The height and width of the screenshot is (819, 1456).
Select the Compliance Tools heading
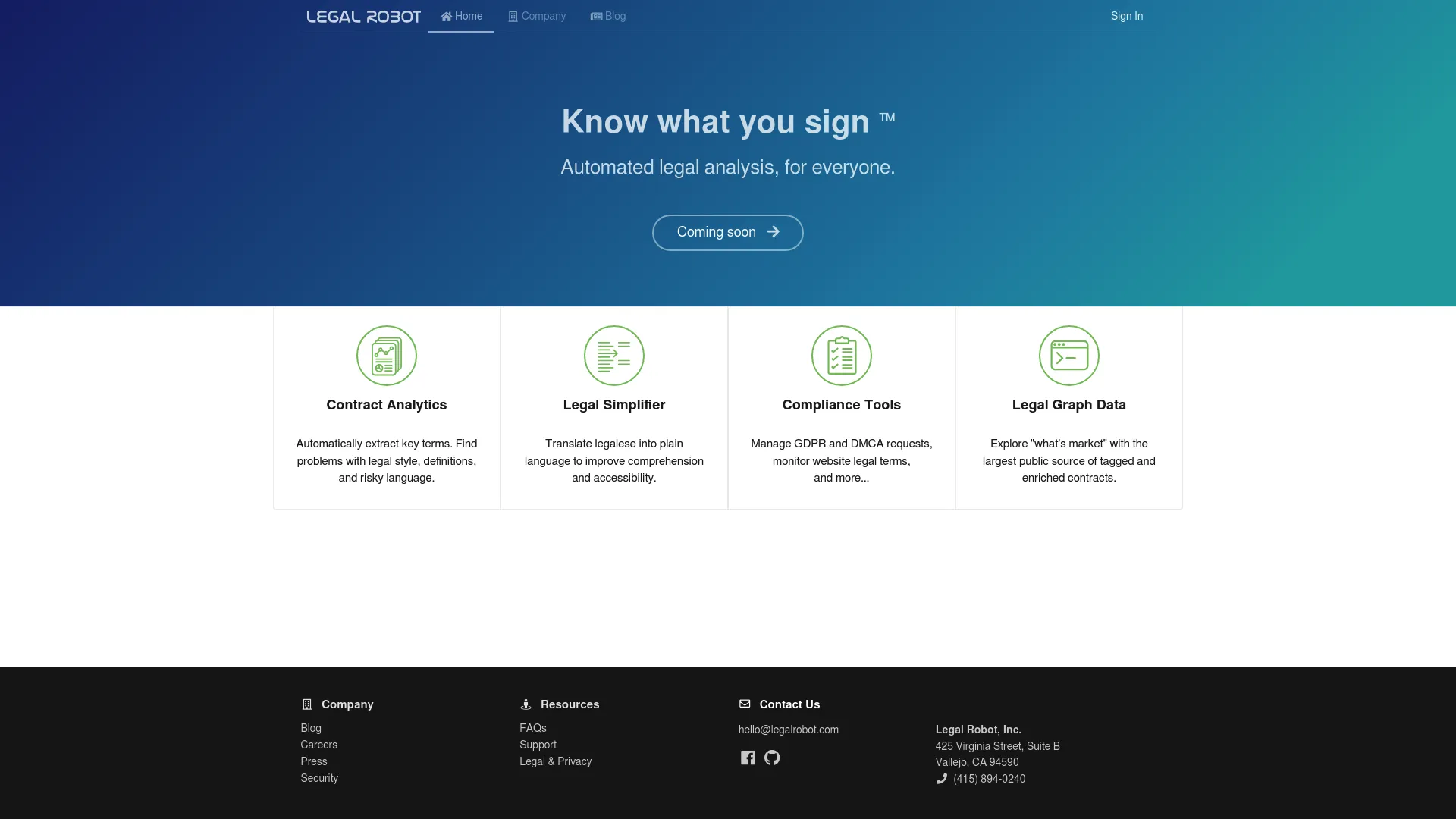coord(842,405)
